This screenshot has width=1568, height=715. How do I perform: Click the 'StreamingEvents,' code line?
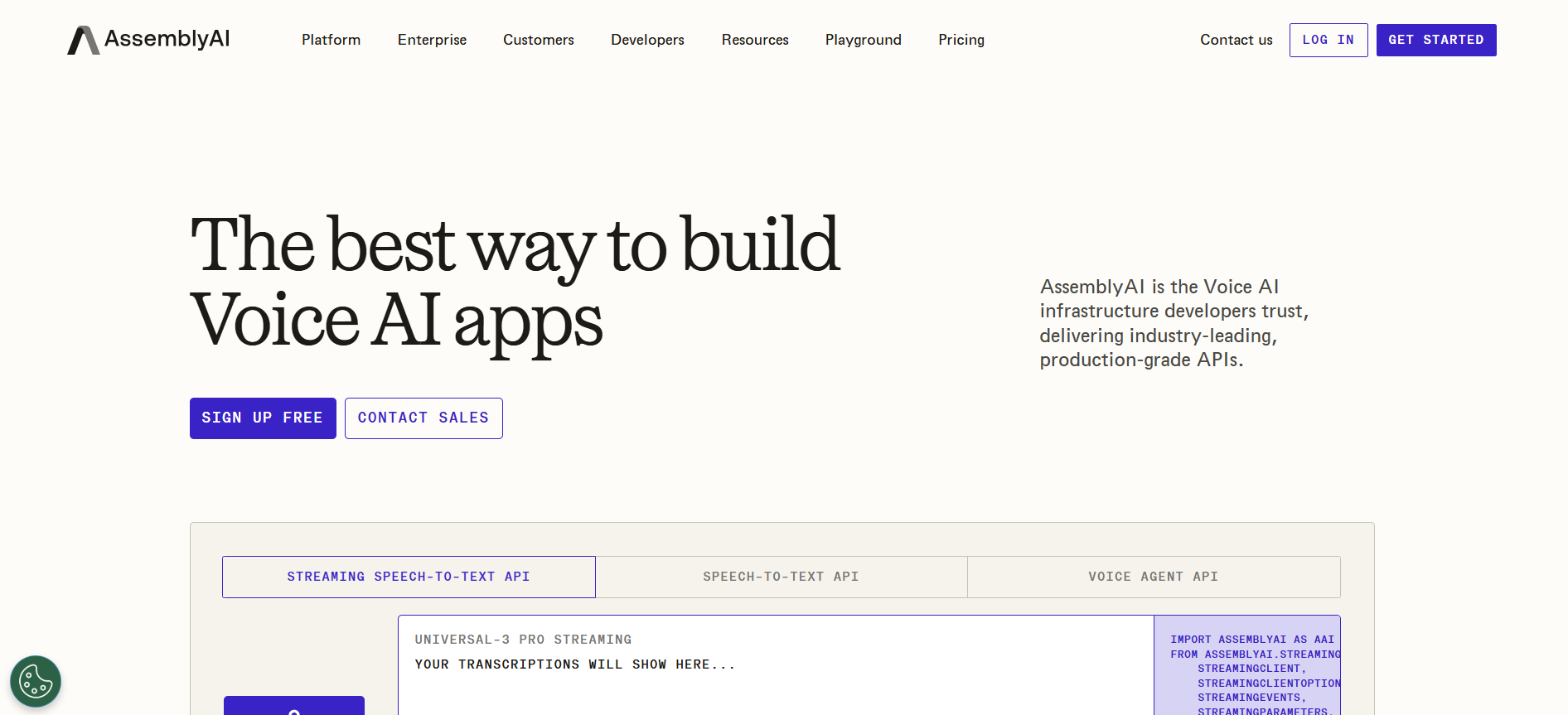[1251, 698]
